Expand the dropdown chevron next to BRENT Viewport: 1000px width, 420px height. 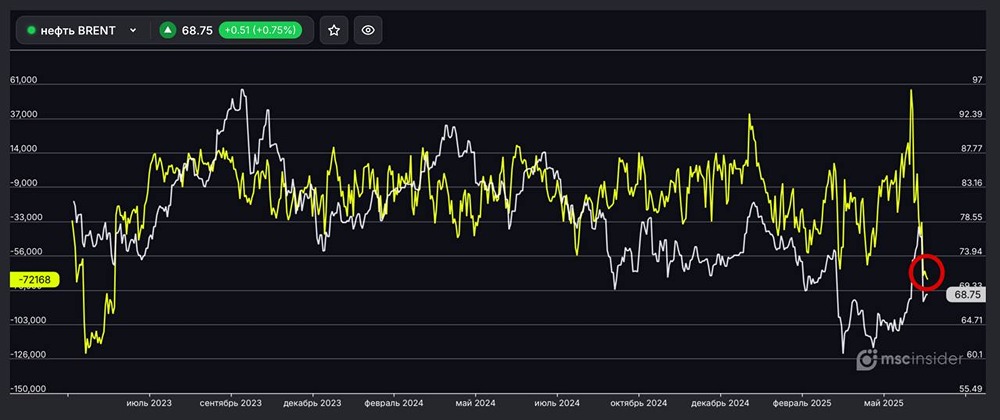click(133, 30)
